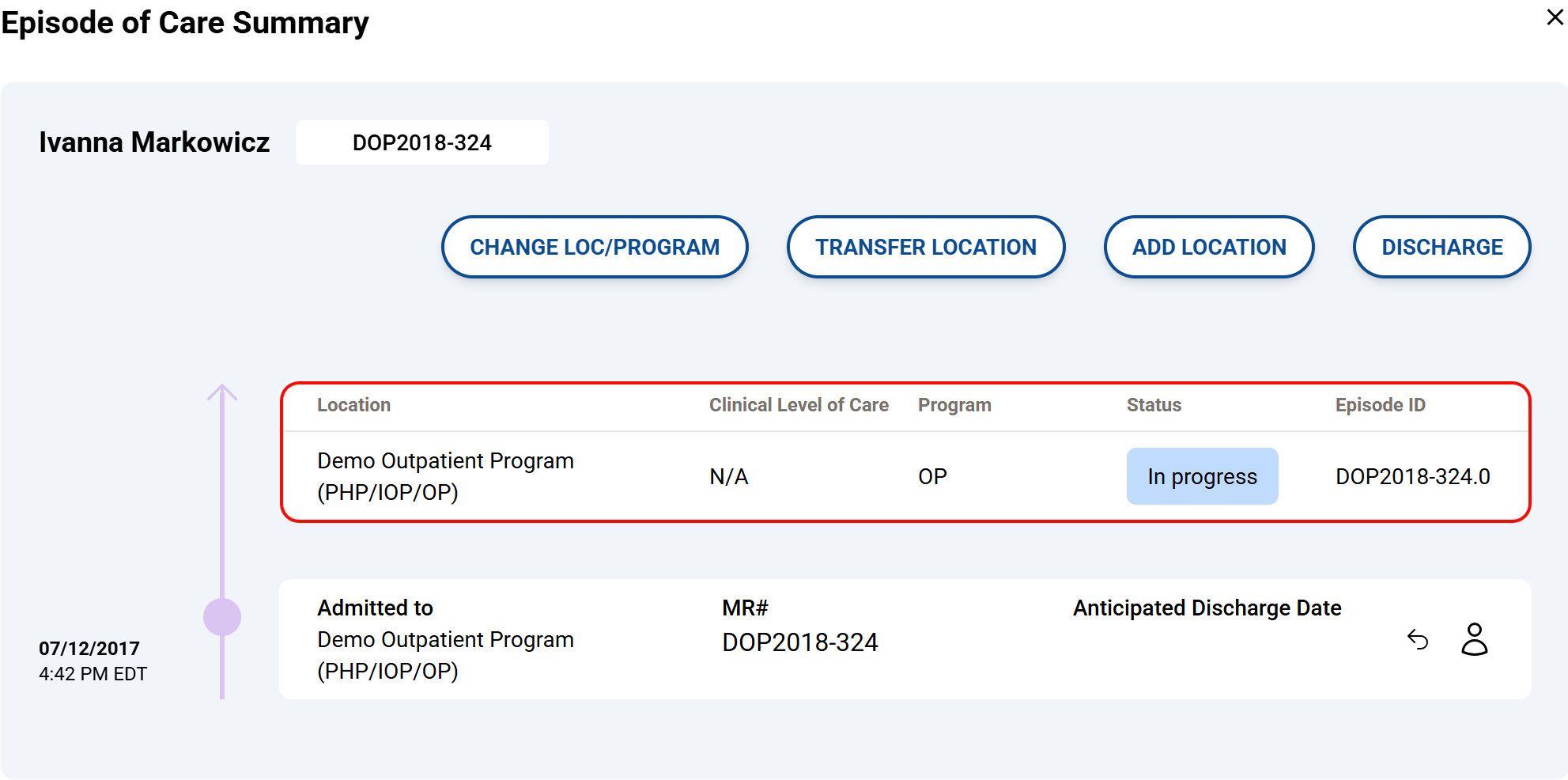The width and height of the screenshot is (1568, 780).
Task: Click the DOP2018-324 episode ID field
Action: [421, 142]
